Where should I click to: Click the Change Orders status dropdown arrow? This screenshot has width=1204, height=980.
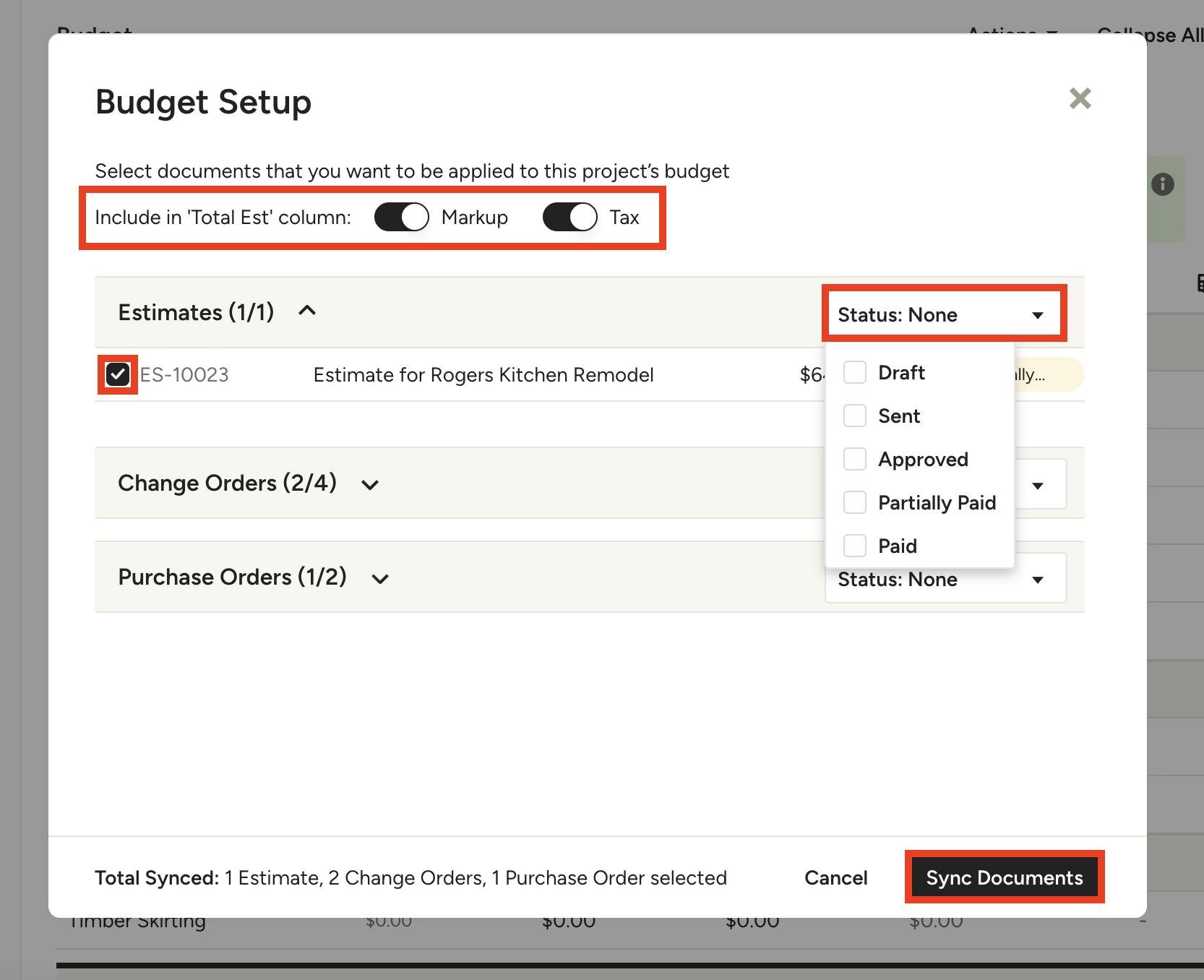click(x=1038, y=486)
